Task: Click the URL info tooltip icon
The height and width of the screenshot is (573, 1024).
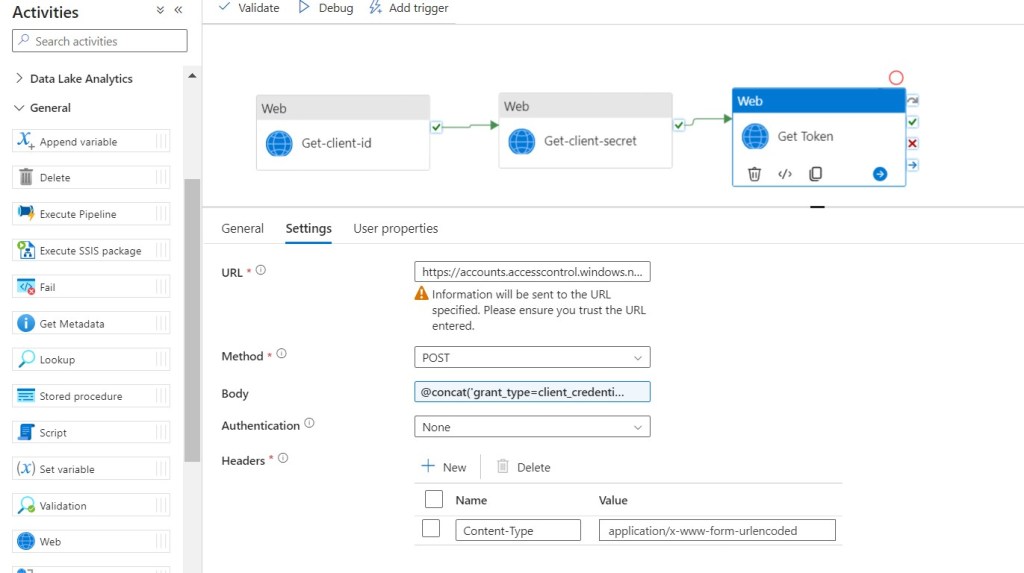Action: point(261,271)
